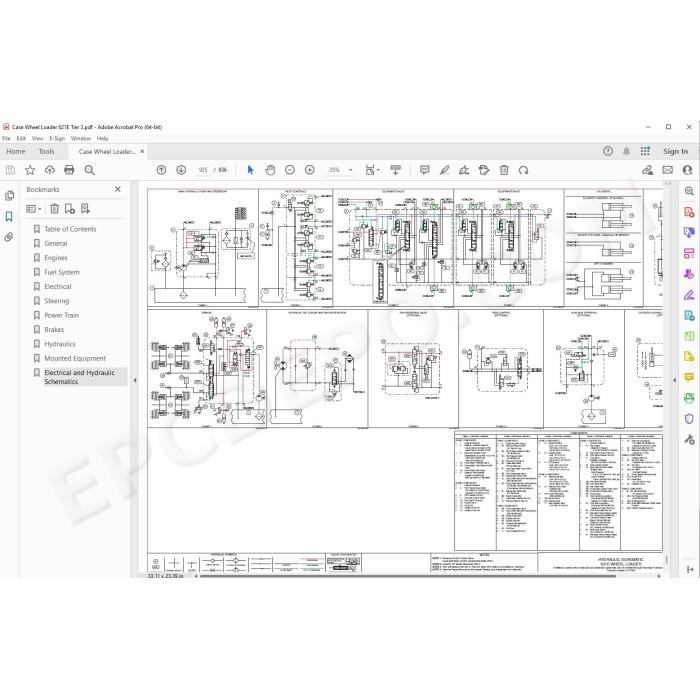This screenshot has width=700, height=700.
Task: Print the document with printer icon
Action: pos(69,170)
